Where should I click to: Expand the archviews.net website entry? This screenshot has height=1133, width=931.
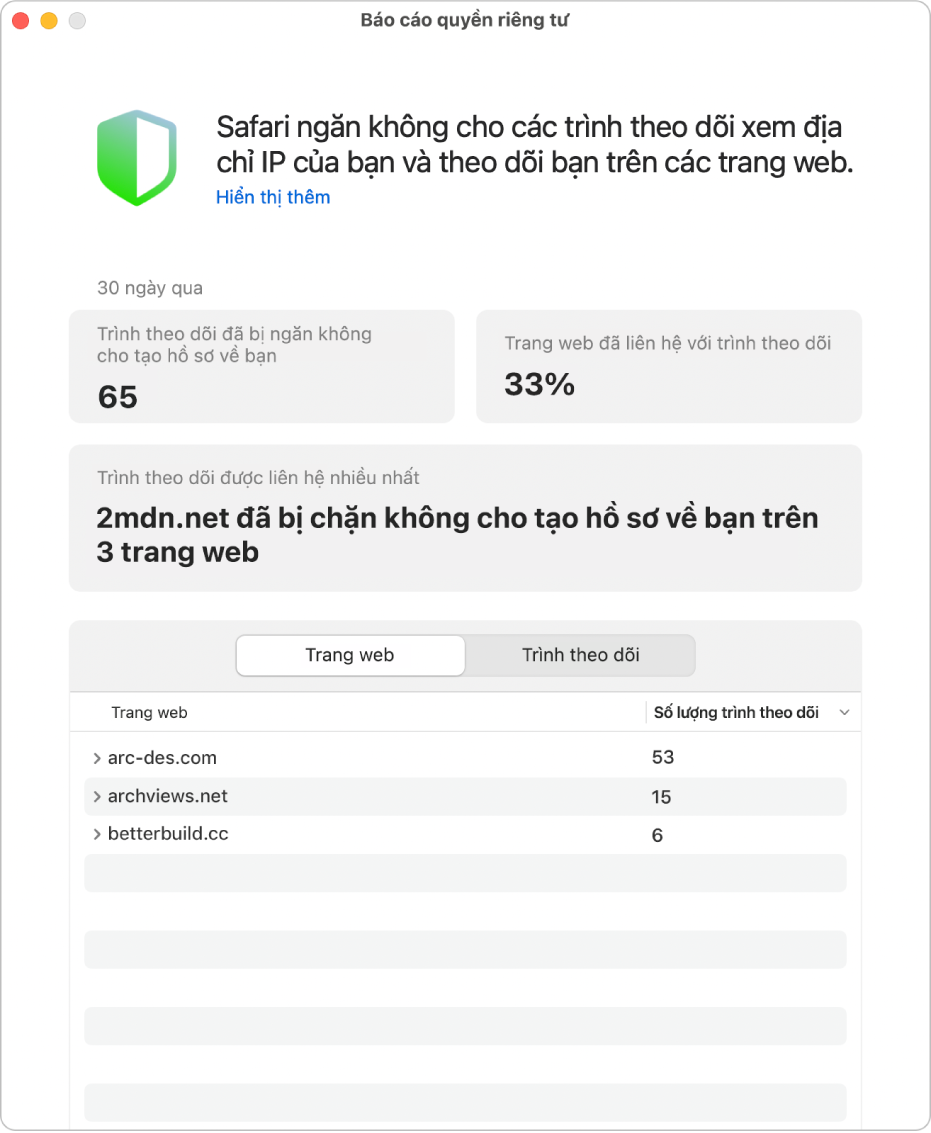(x=96, y=796)
